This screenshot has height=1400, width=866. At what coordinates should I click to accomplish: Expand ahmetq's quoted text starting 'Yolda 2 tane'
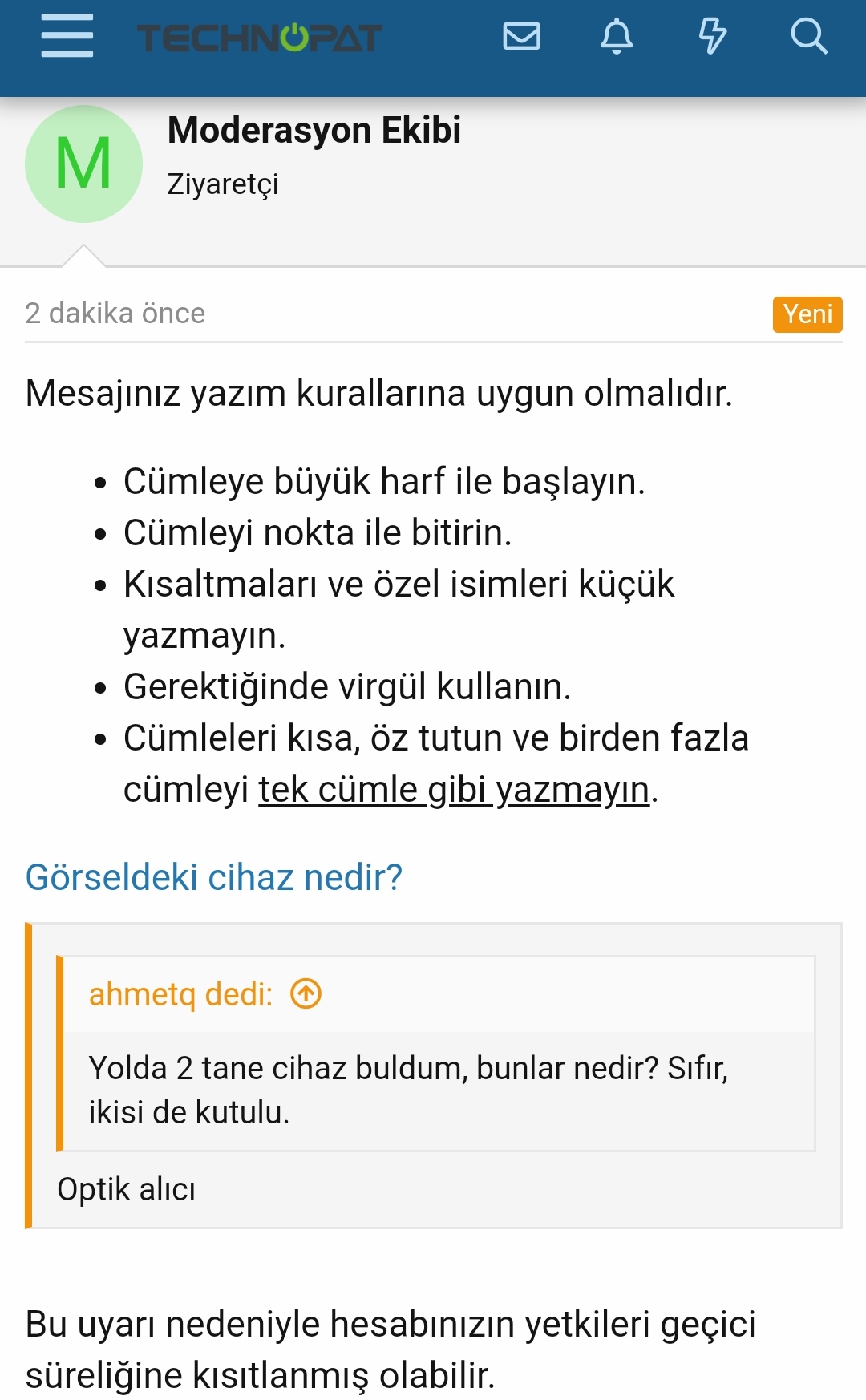[x=409, y=1090]
